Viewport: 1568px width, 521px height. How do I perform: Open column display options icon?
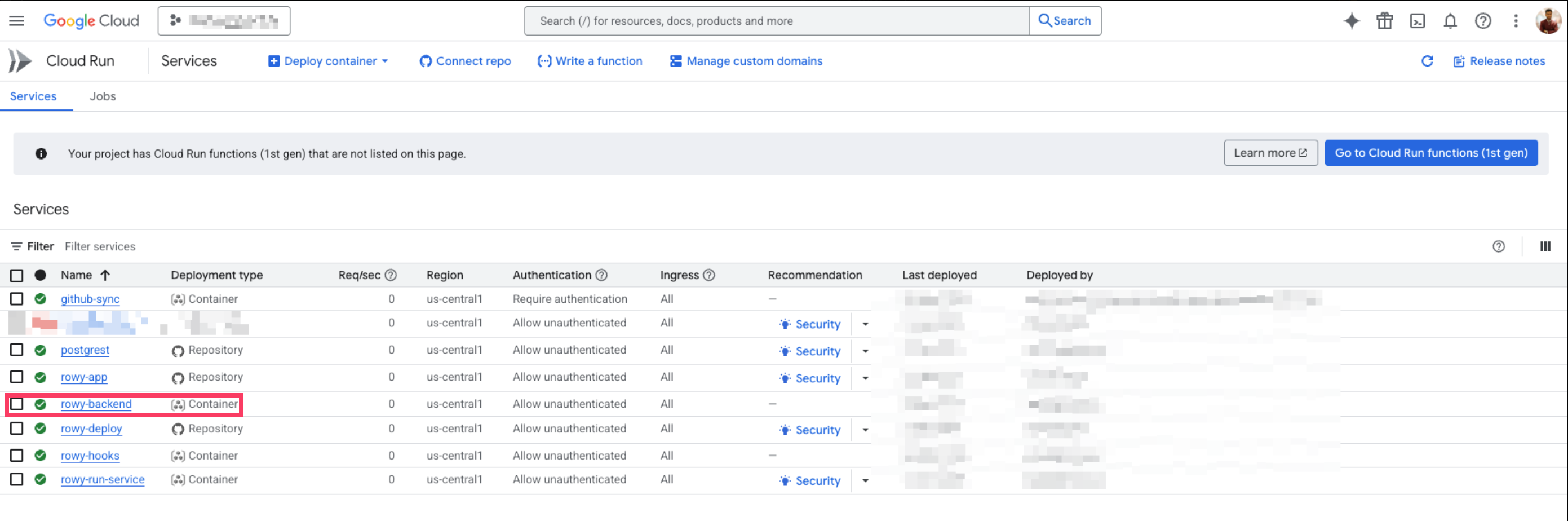pyautogui.click(x=1545, y=246)
